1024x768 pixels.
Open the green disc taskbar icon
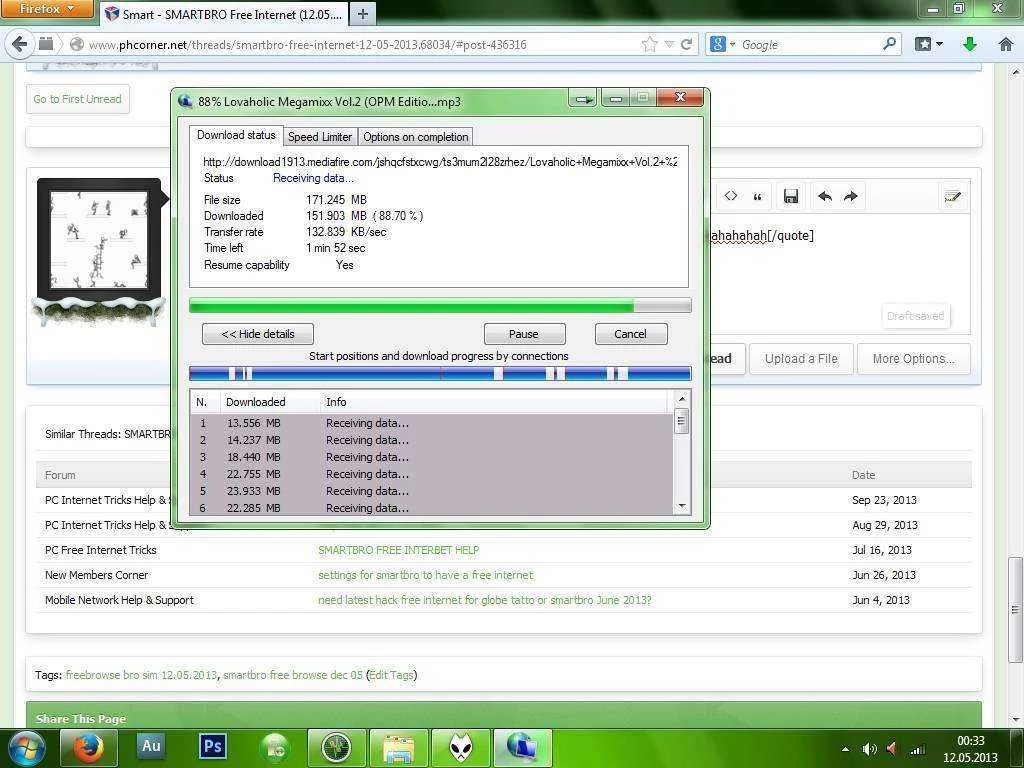275,748
